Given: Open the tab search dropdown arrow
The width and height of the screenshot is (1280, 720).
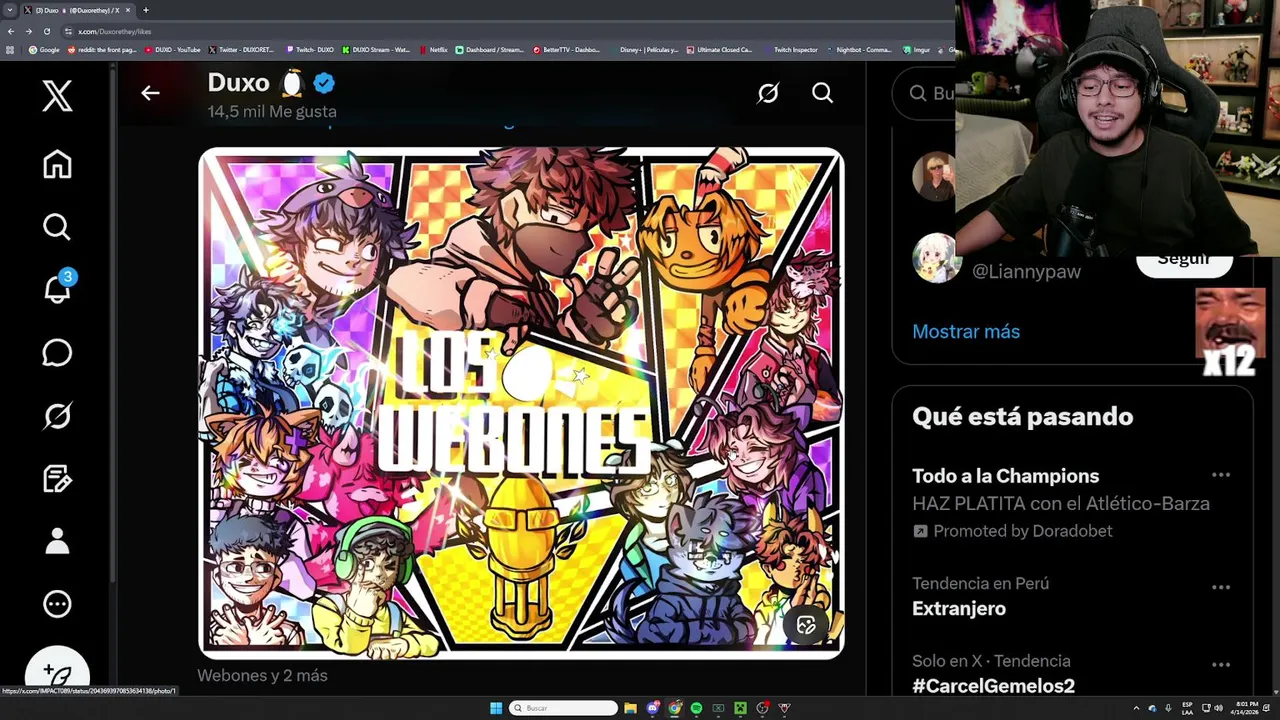Looking at the screenshot, I should click(x=9, y=10).
